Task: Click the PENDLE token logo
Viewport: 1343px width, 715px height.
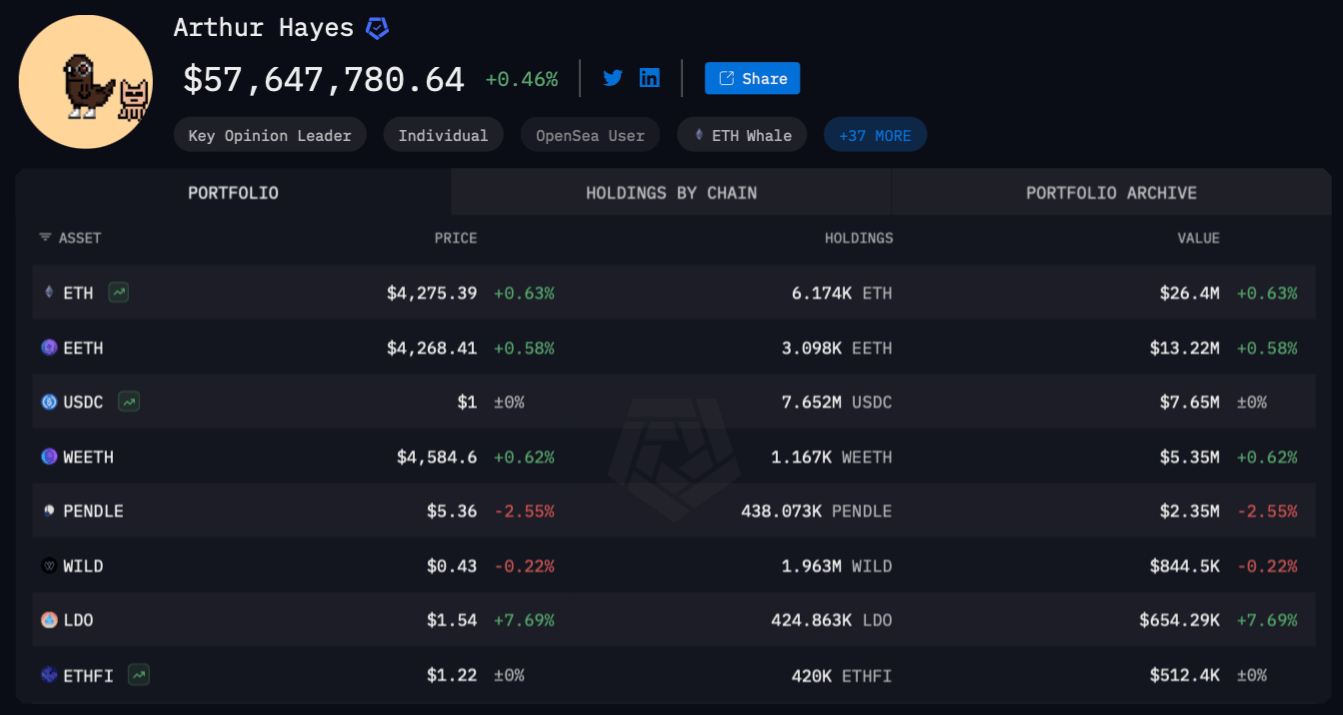Action: [x=49, y=511]
